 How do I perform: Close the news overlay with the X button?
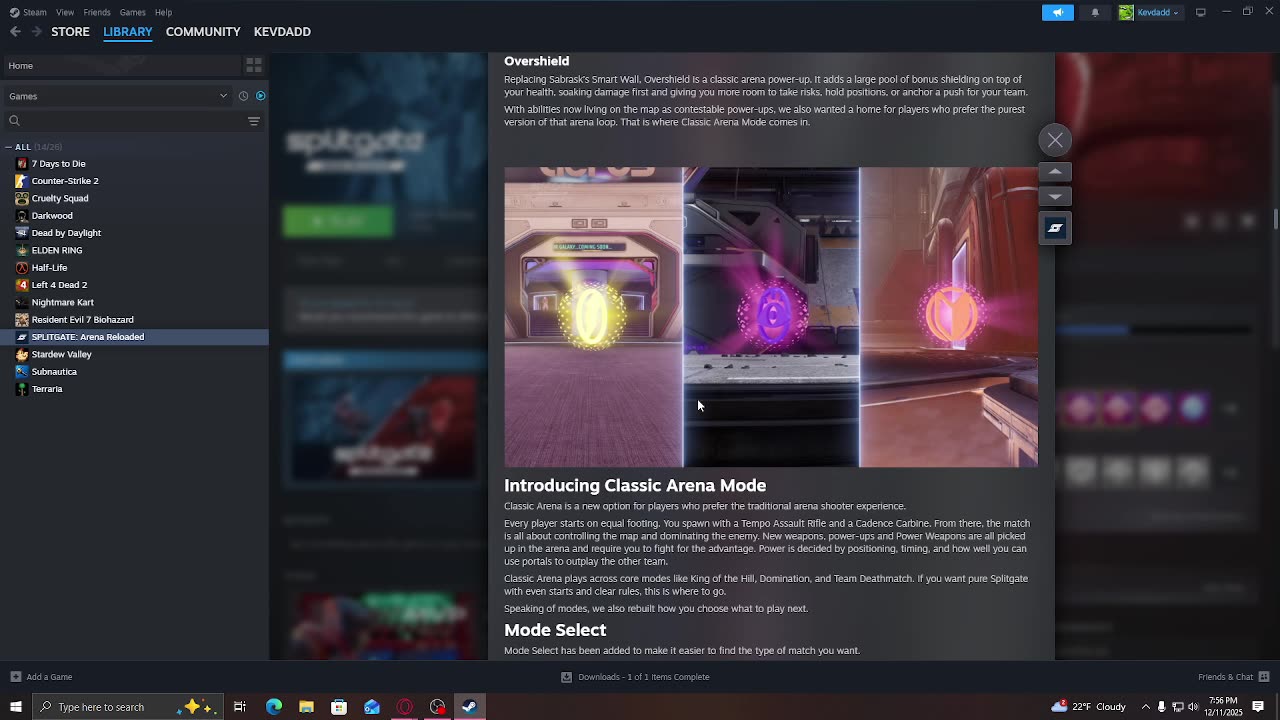pyautogui.click(x=1055, y=140)
